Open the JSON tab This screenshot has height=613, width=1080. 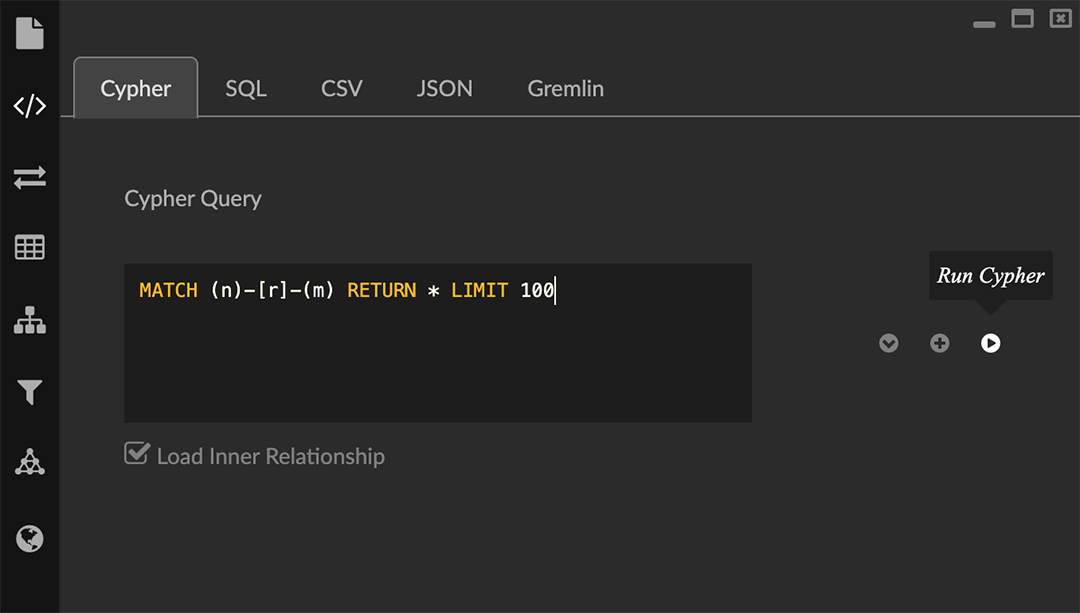point(445,89)
